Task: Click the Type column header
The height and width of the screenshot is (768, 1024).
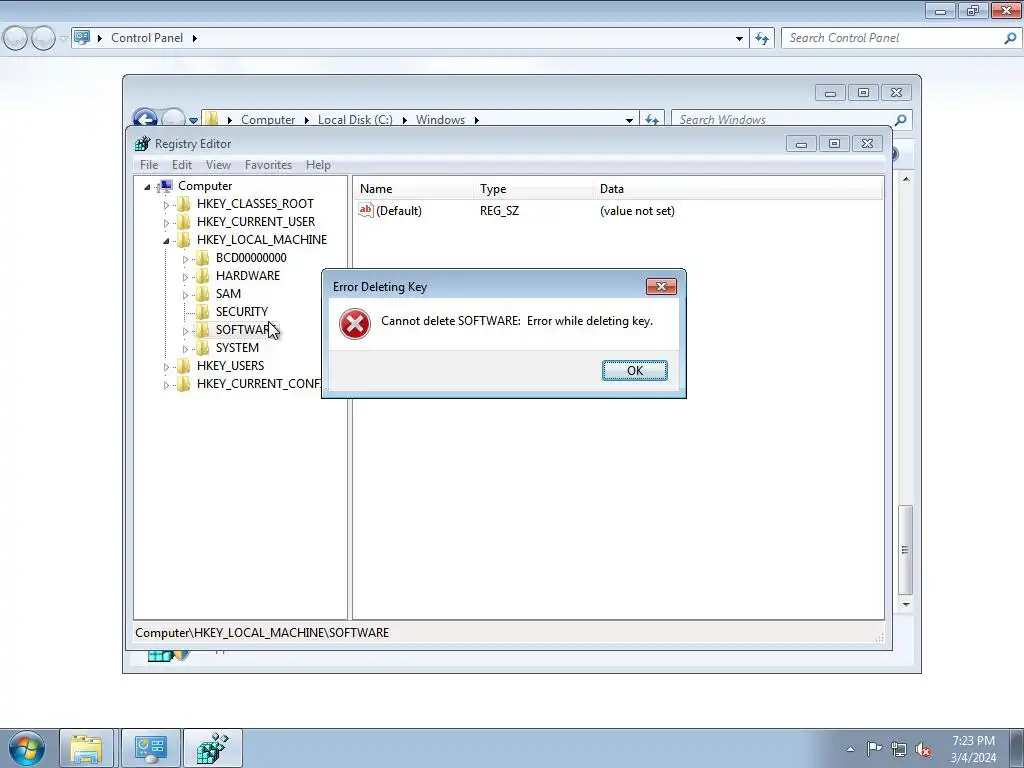Action: tap(534, 189)
